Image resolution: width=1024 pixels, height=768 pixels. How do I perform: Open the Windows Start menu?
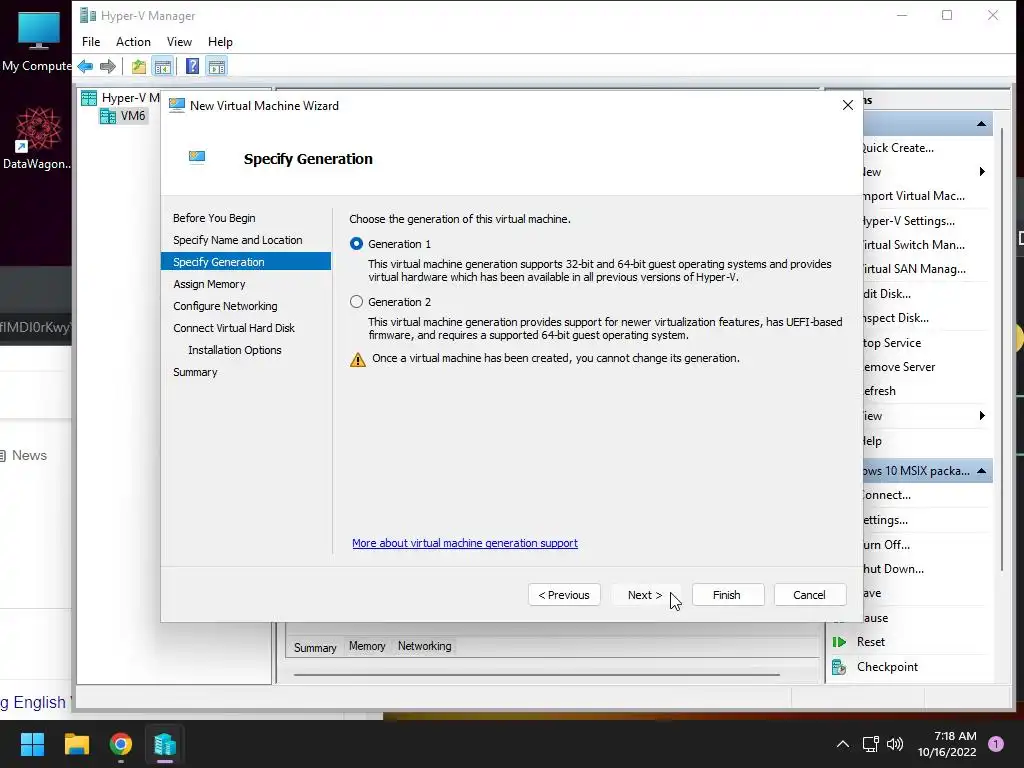32,744
